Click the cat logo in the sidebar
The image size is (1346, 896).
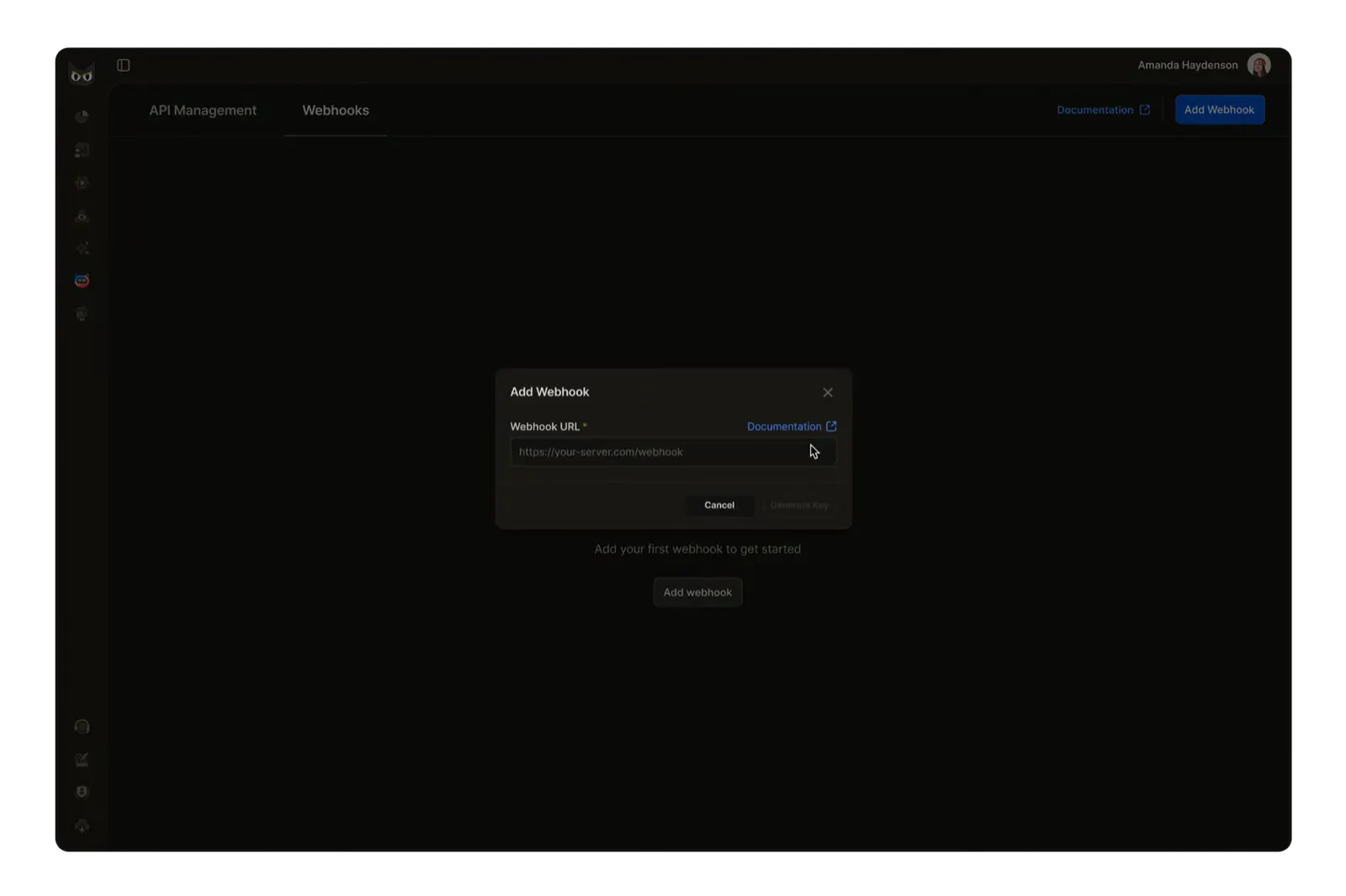pyautogui.click(x=82, y=74)
